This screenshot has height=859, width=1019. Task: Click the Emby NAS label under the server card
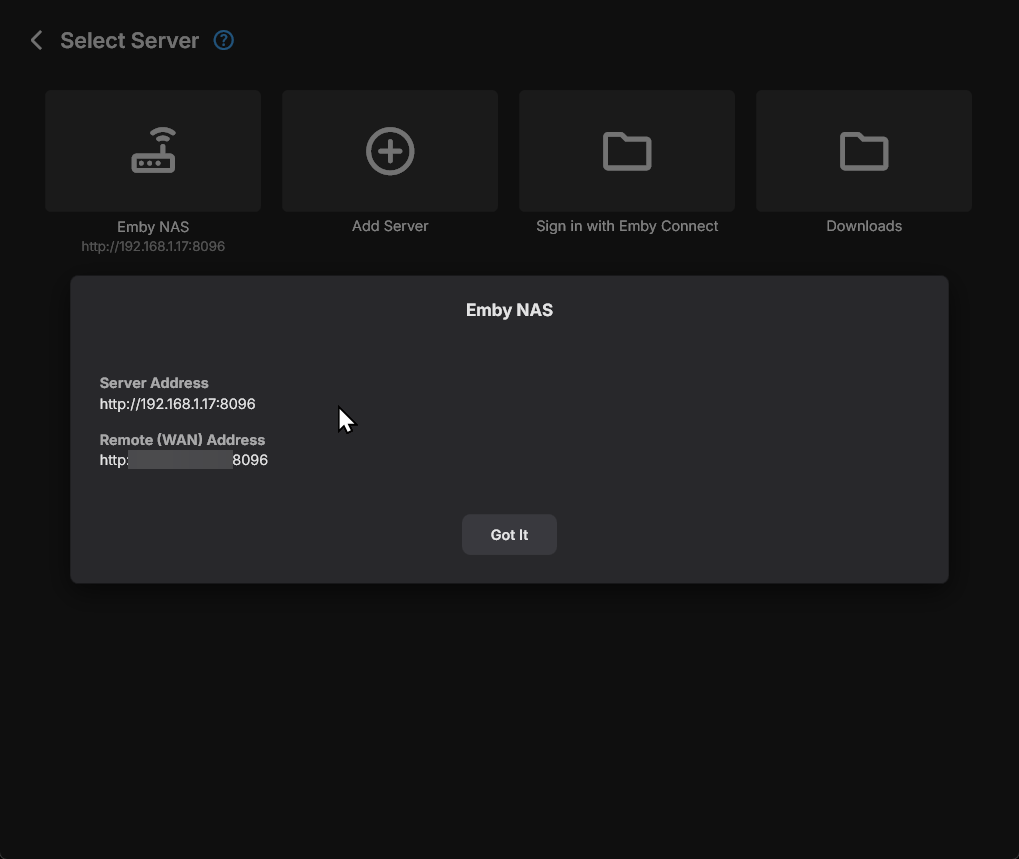[x=153, y=227]
